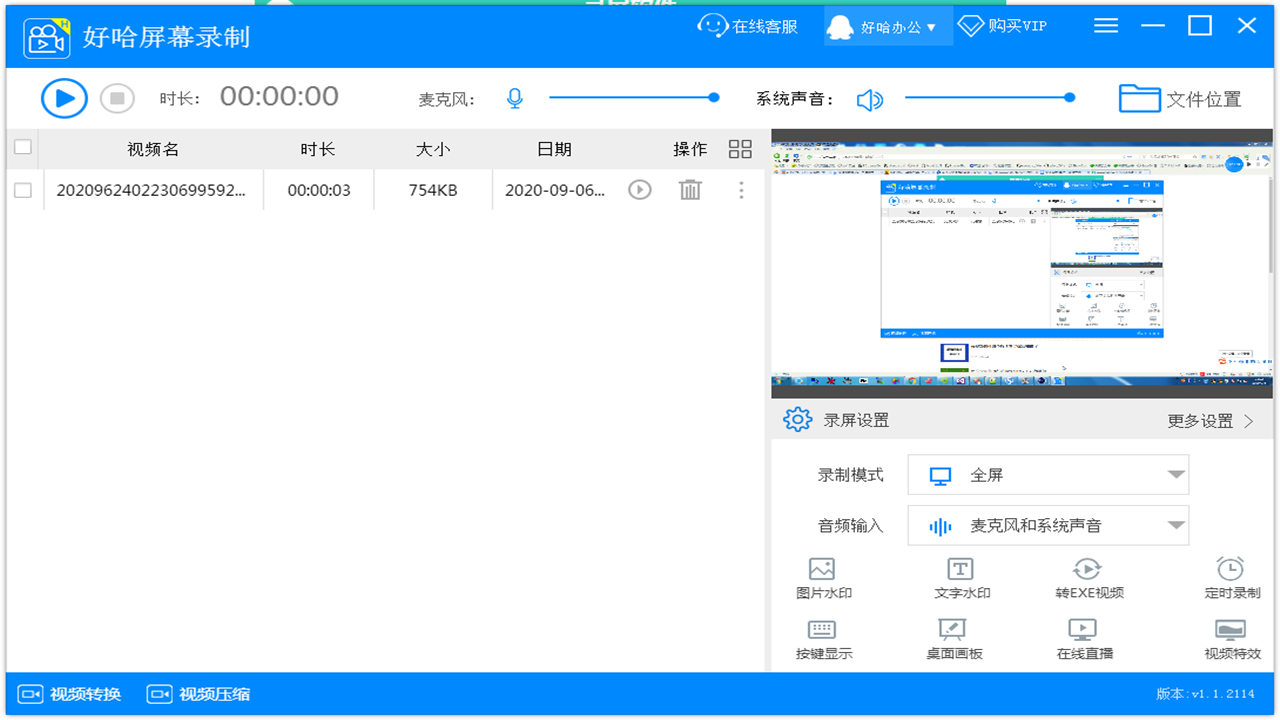
Task: Contact 在线客服 online customer service
Action: pyautogui.click(x=748, y=25)
